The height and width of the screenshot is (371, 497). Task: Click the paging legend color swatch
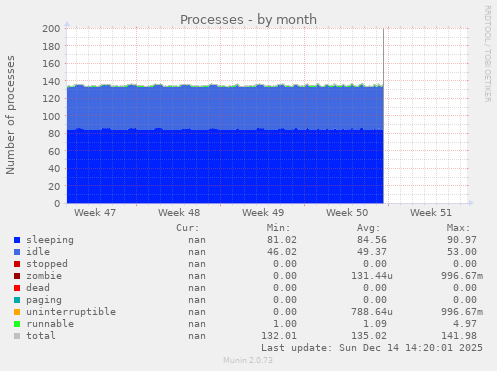pos(17,300)
